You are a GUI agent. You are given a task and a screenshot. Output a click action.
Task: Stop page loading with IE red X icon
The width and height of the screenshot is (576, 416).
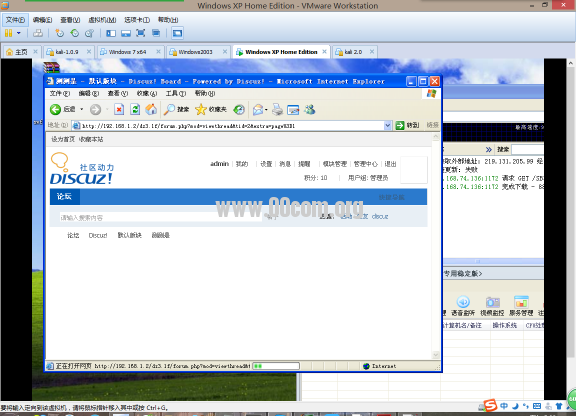tap(119, 109)
